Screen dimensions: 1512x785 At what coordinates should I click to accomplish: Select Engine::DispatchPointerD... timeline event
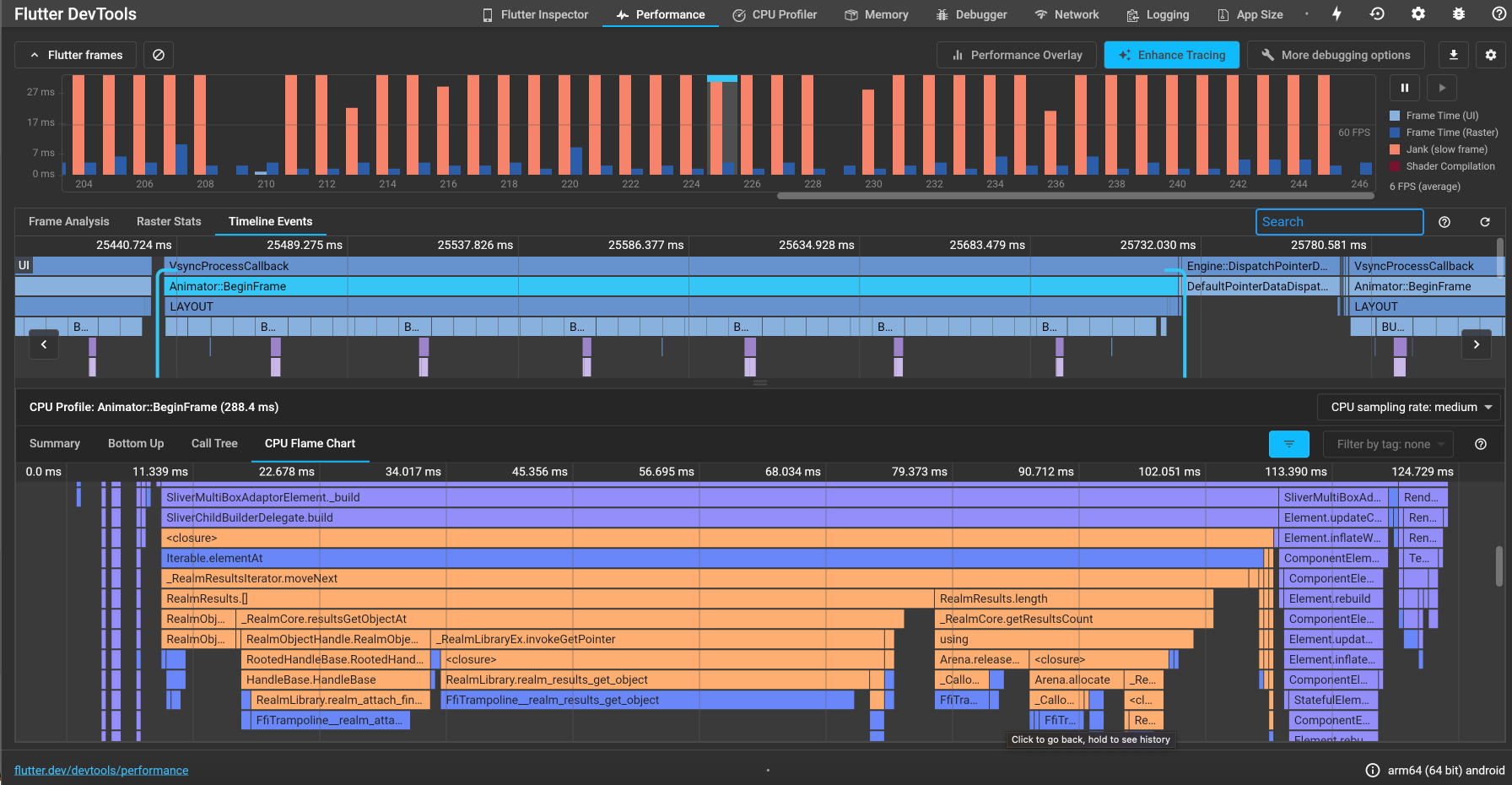click(1260, 266)
